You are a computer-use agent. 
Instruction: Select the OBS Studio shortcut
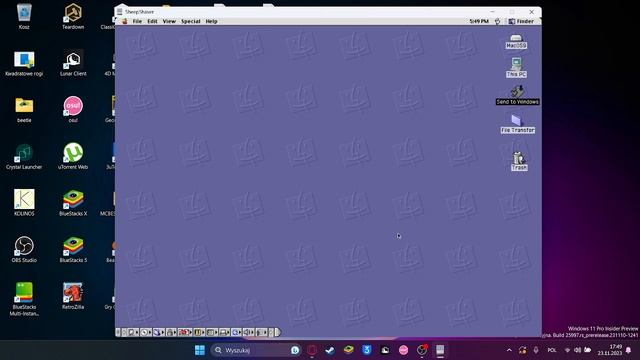pyautogui.click(x=24, y=249)
